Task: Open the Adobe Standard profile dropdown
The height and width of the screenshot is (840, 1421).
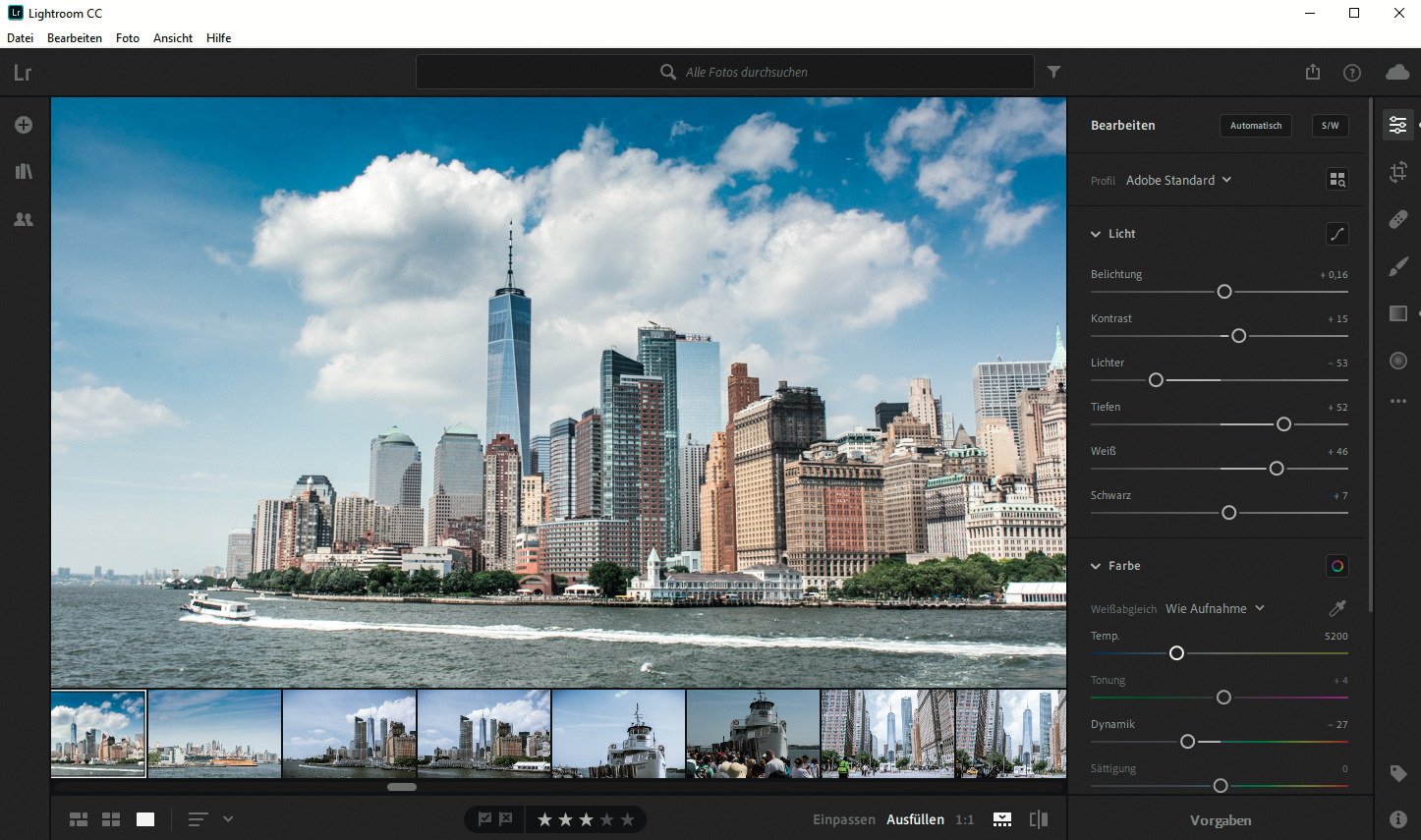Action: click(1178, 181)
